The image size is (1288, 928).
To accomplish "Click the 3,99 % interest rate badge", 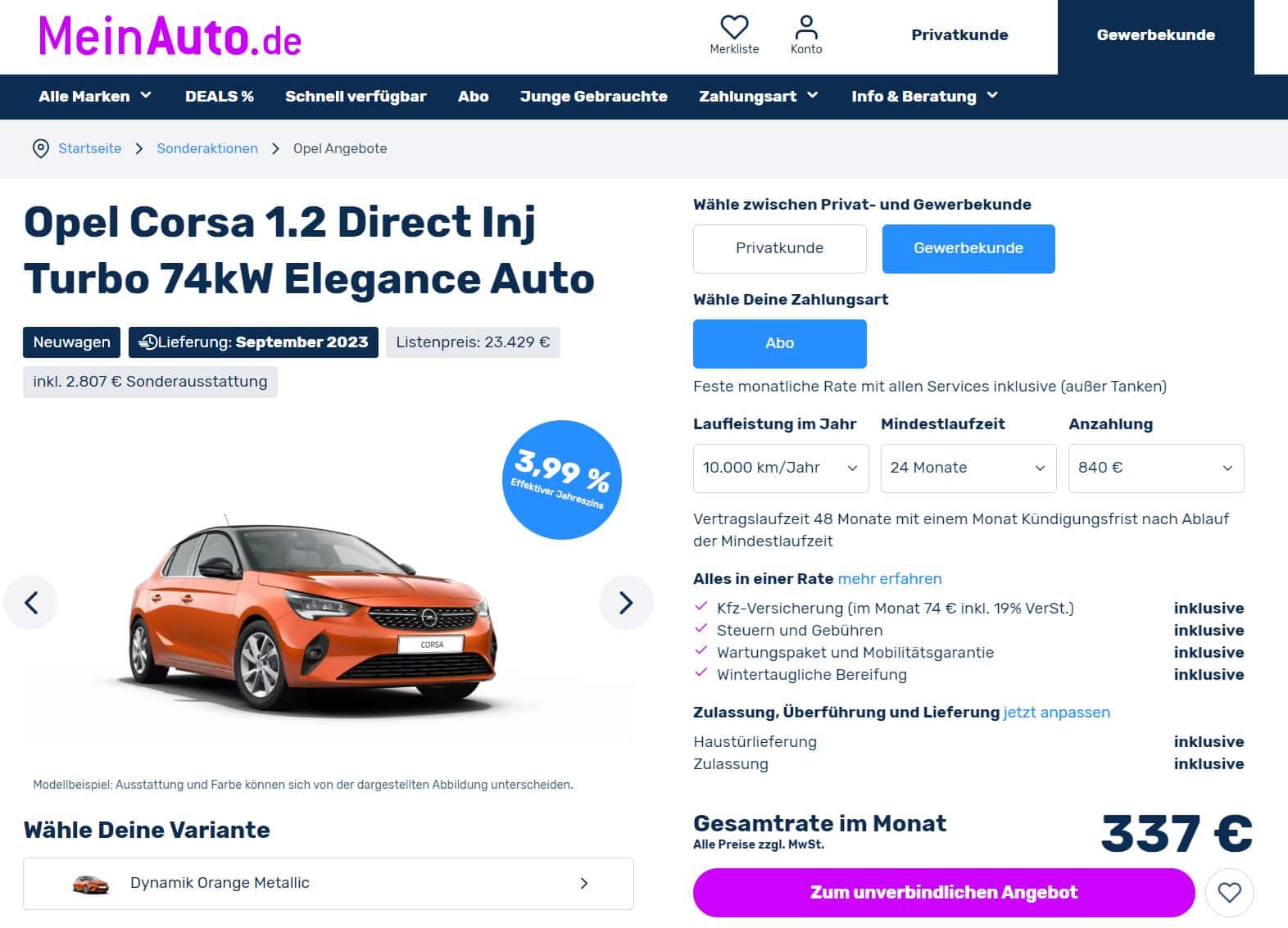I will coord(561,480).
